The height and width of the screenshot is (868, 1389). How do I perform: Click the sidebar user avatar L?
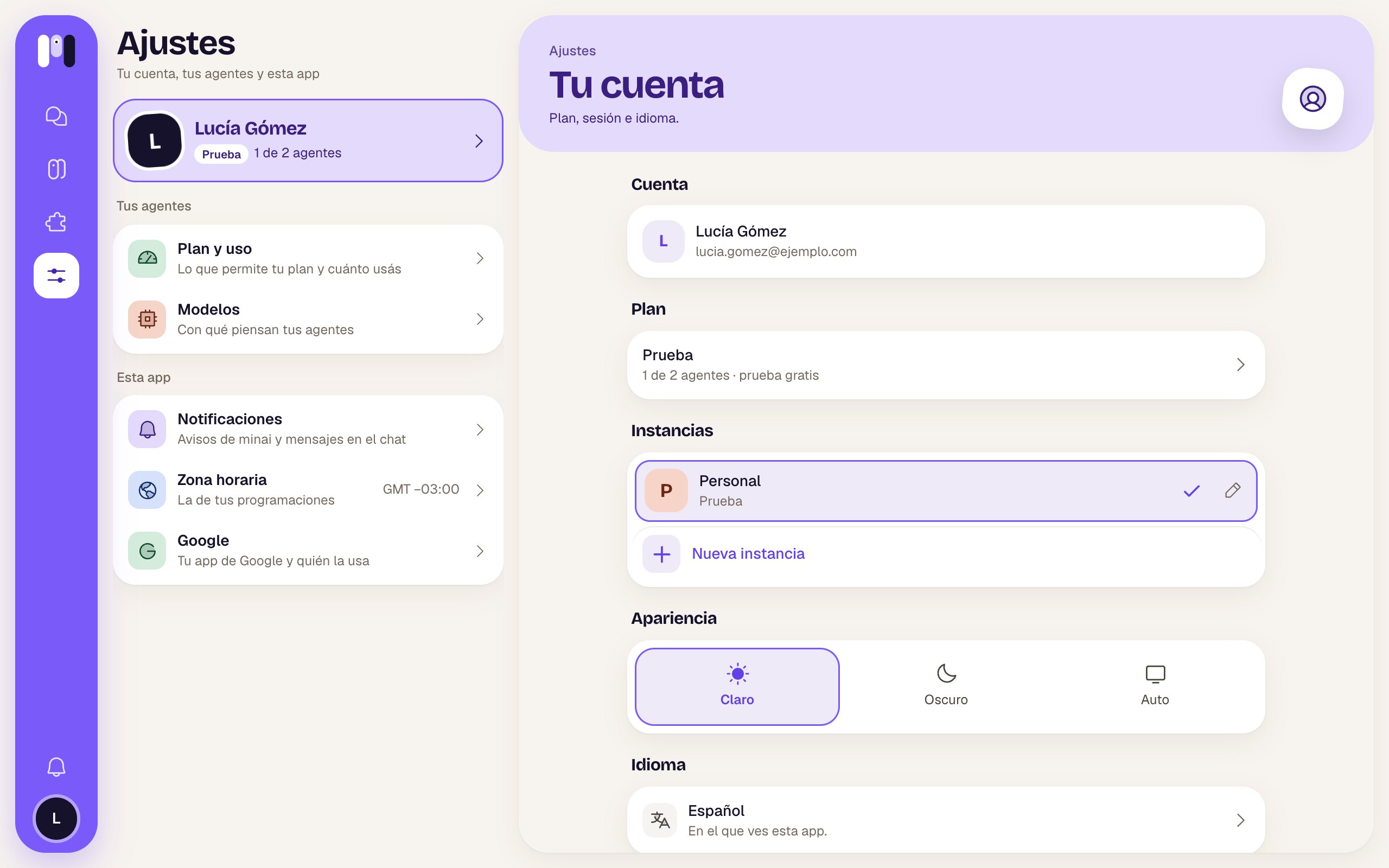point(56,819)
